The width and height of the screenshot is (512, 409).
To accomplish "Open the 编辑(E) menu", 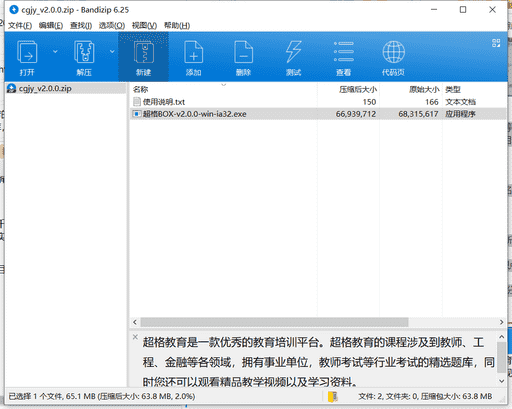I will [x=51, y=26].
